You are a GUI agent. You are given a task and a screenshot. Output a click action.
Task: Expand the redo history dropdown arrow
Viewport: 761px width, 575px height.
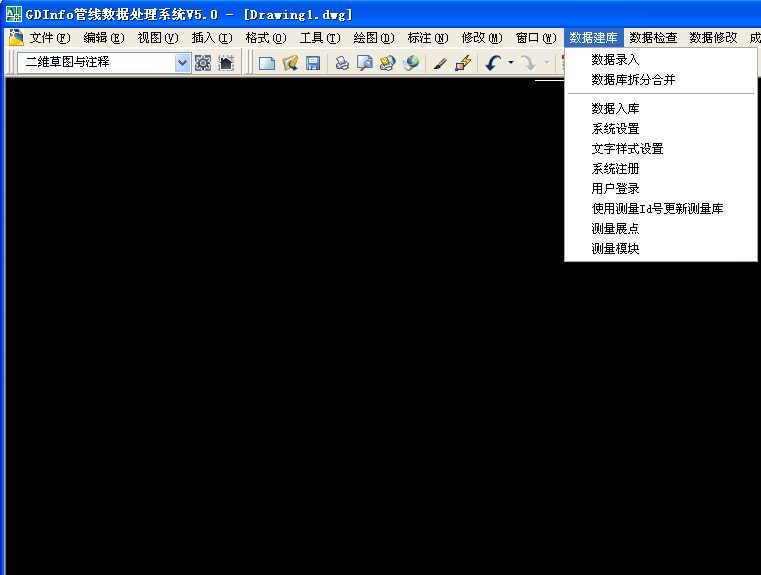point(546,63)
